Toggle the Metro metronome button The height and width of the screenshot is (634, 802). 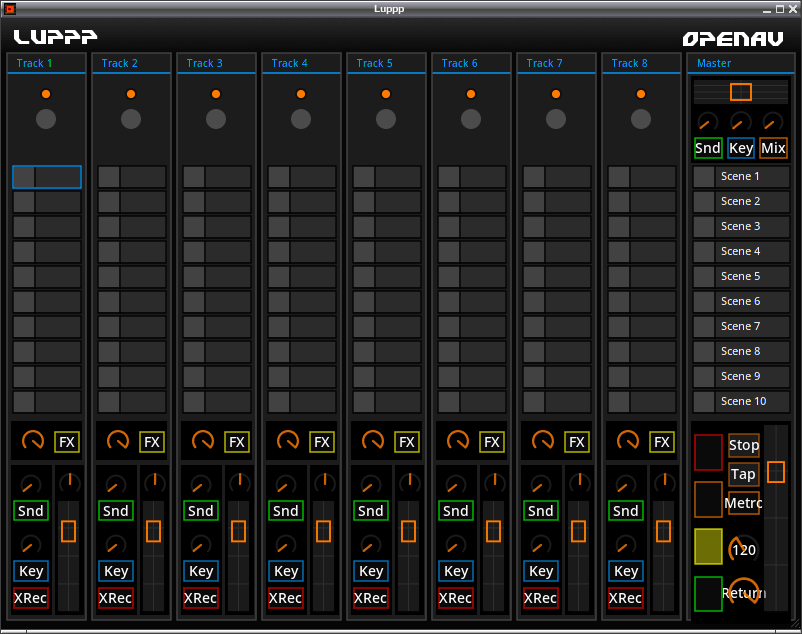coord(743,503)
